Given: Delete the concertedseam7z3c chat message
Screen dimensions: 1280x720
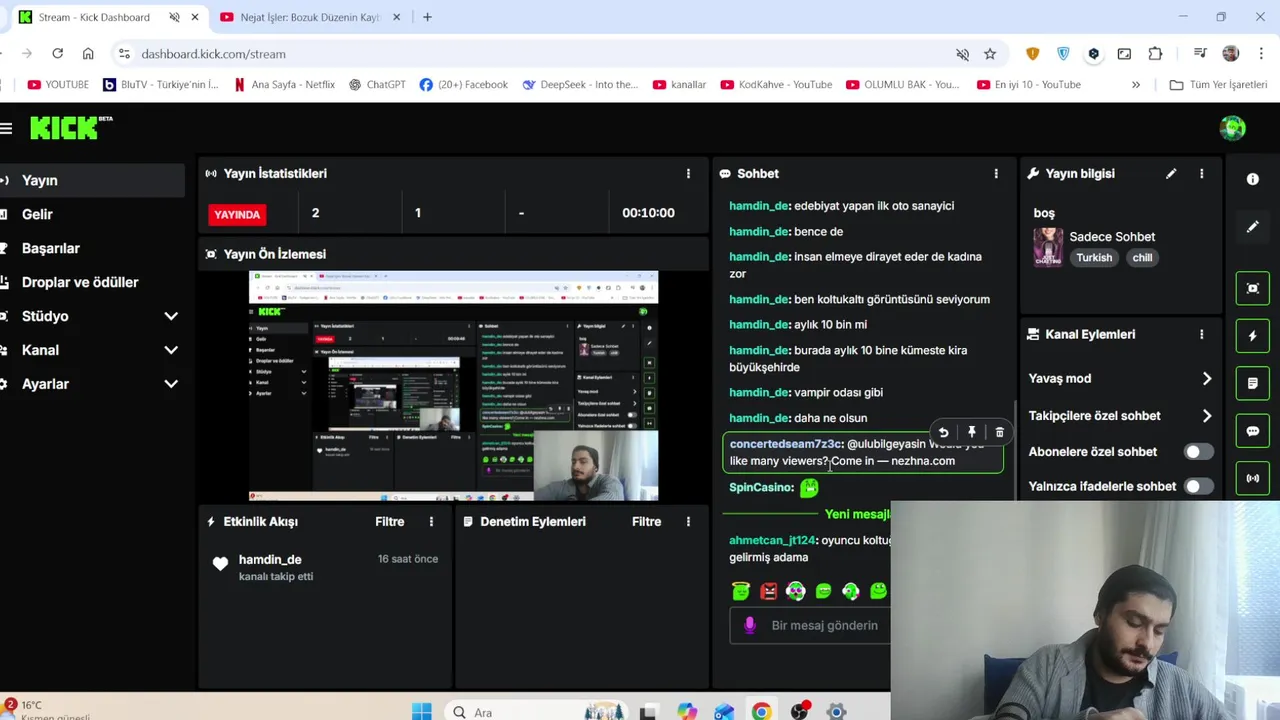Looking at the screenshot, I should tap(999, 433).
